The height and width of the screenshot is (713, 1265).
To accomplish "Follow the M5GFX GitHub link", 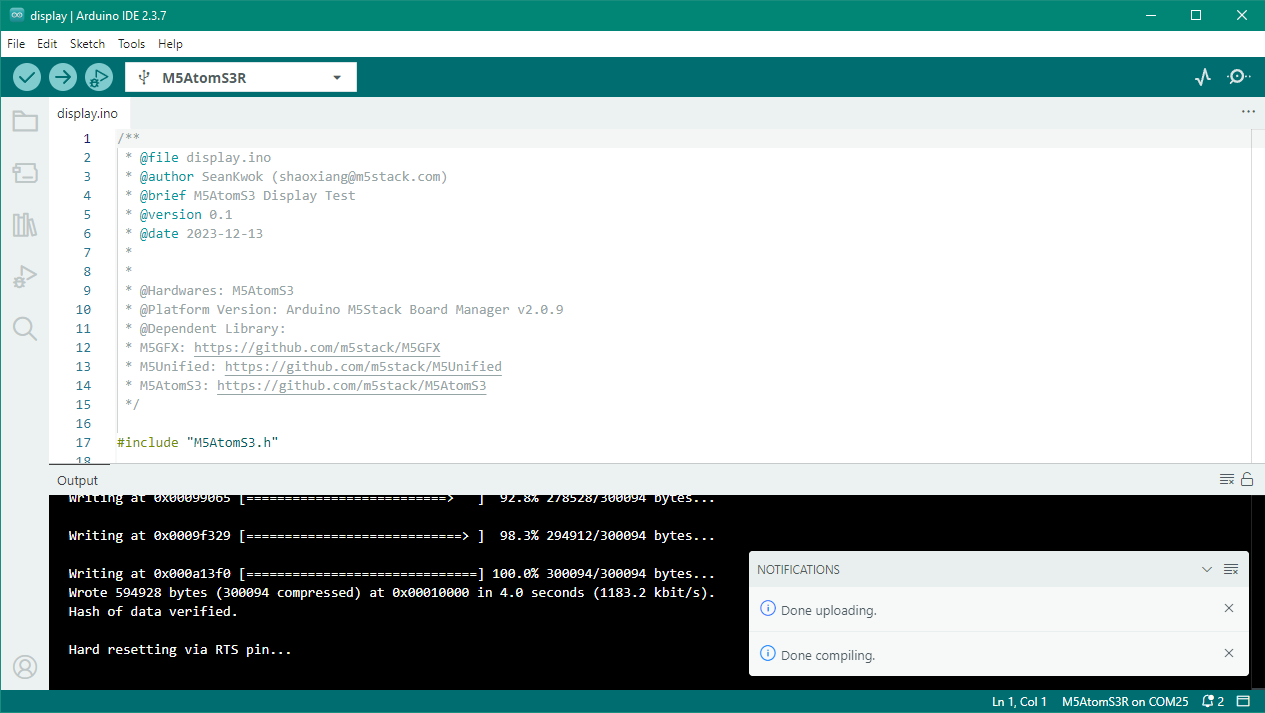I will (x=317, y=348).
